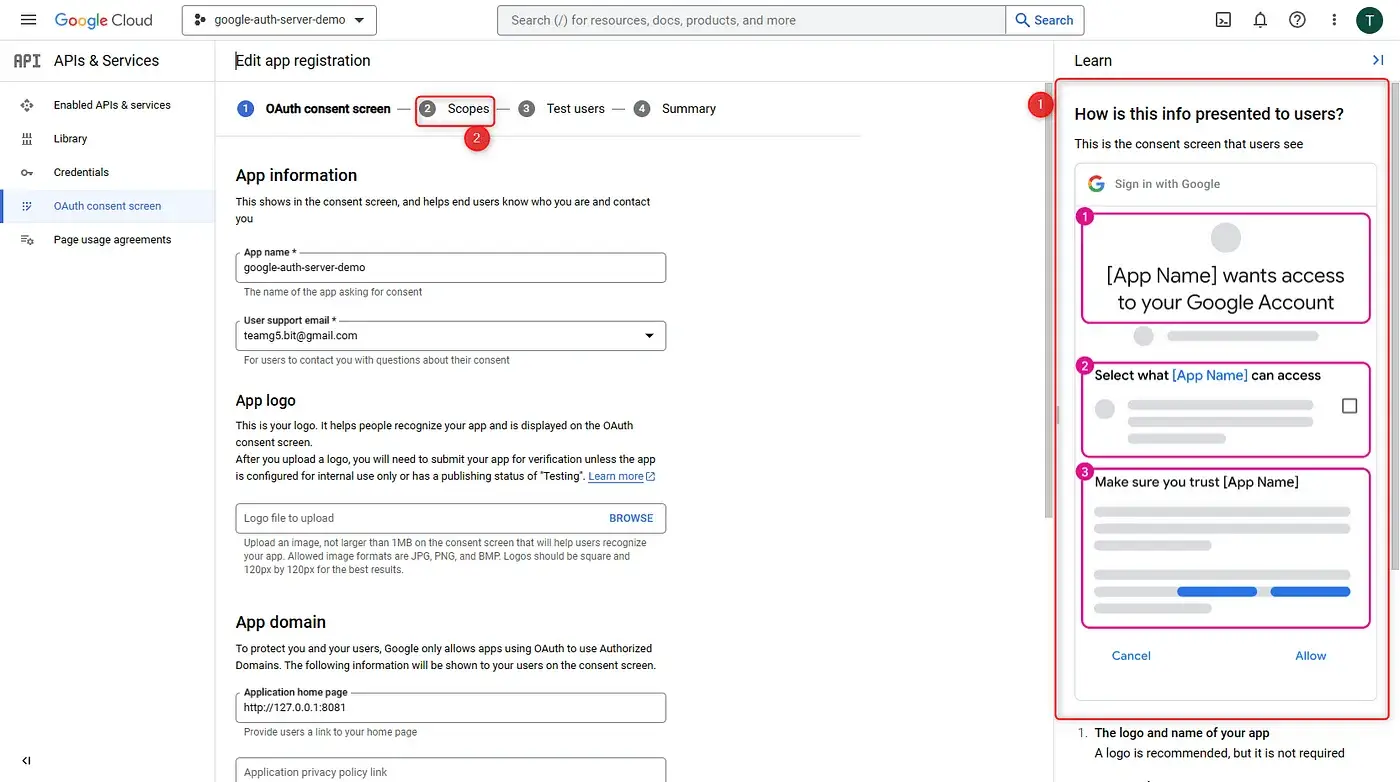Click the step 1 circle for OAuth consent
The height and width of the screenshot is (782, 1400).
(x=245, y=109)
